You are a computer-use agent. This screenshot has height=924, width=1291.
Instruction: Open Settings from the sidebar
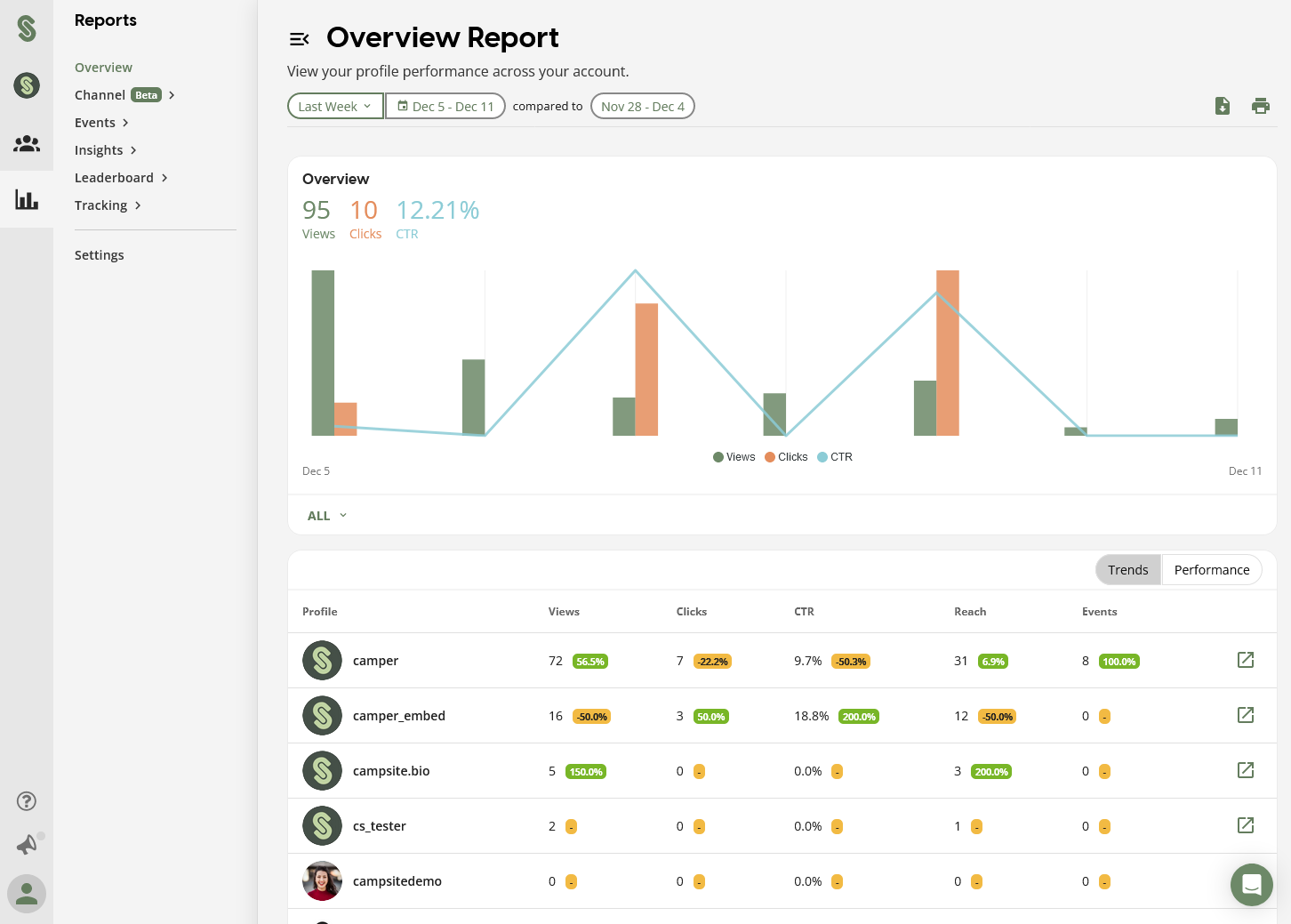pos(99,255)
